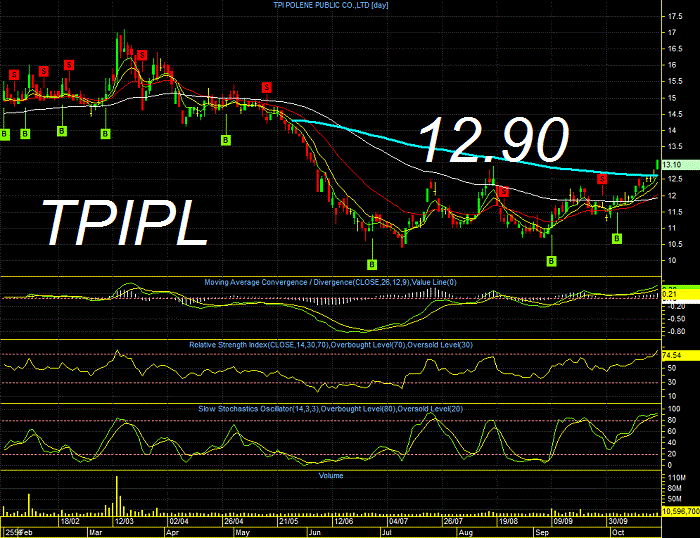Click the 14.5 level on the price axis
Image resolution: width=700 pixels, height=538 pixels.
click(675, 114)
